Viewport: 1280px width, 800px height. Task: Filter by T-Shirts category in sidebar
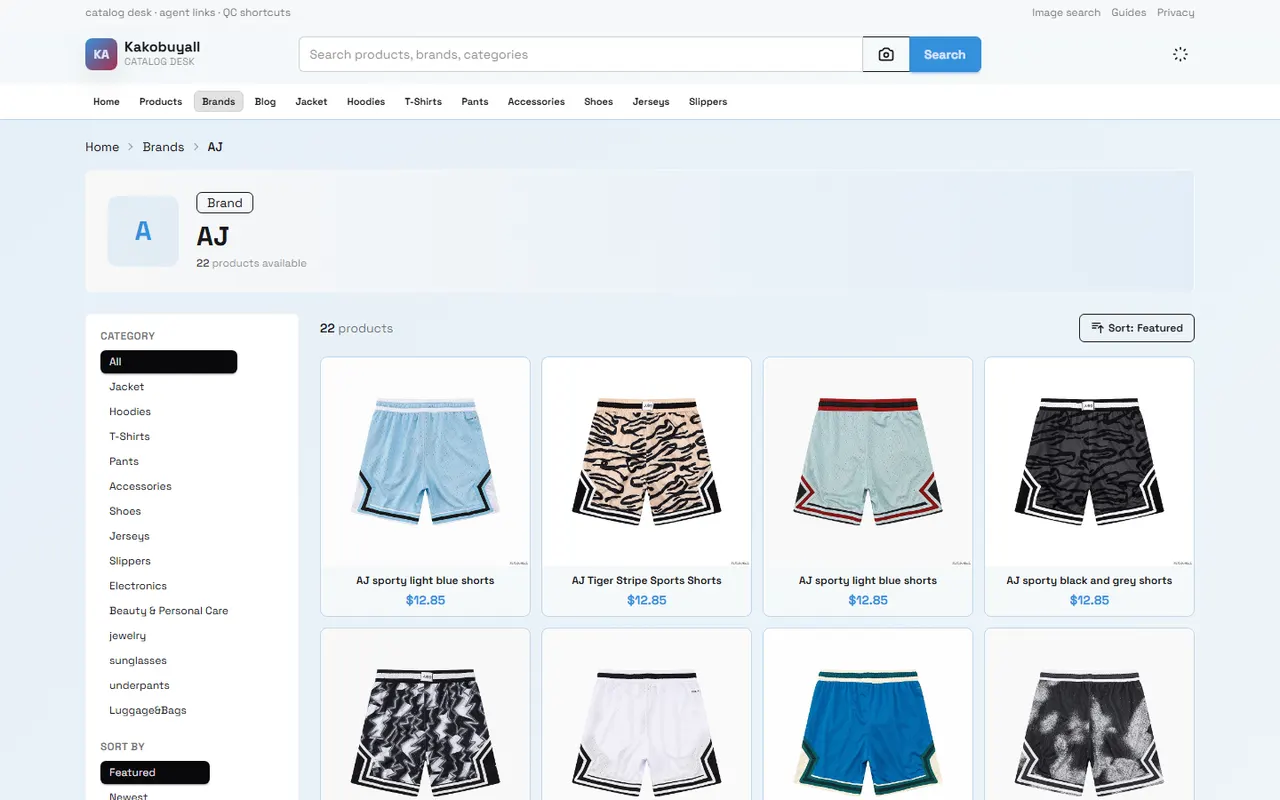(x=130, y=437)
